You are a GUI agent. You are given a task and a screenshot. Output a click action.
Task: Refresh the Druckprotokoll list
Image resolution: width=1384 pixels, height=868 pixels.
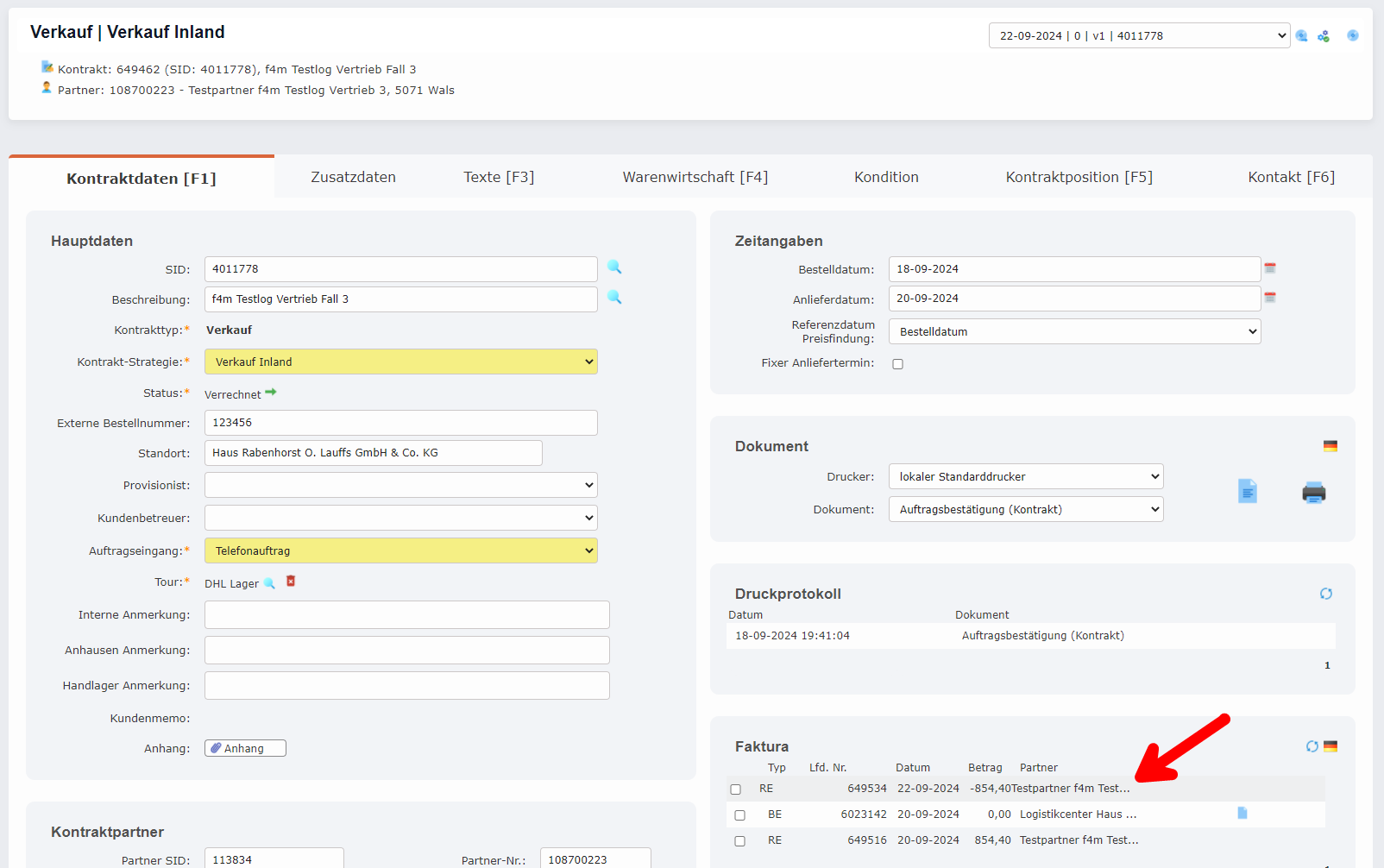tap(1325, 594)
